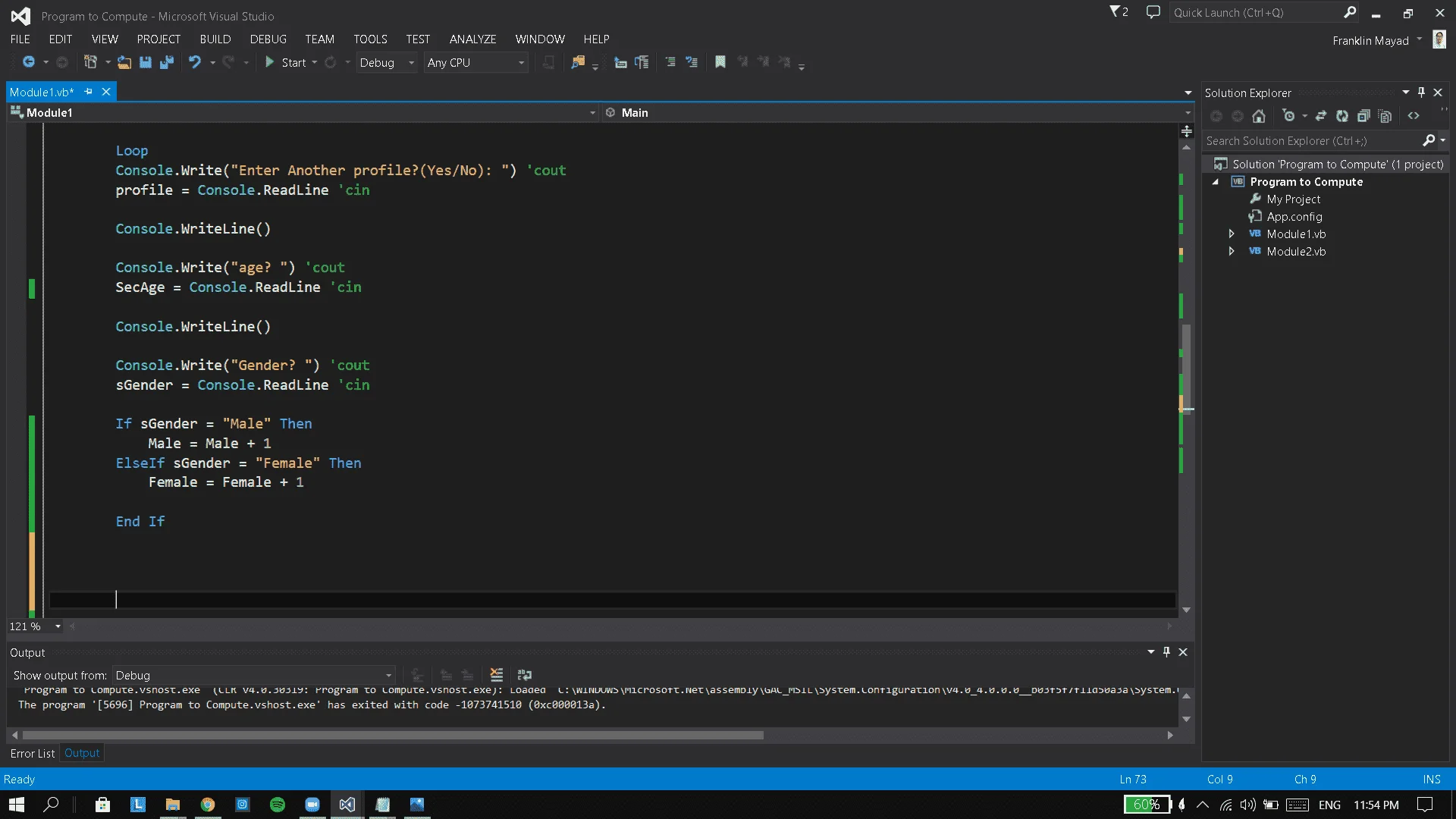Open the Debug configuration dropdown
Image resolution: width=1456 pixels, height=819 pixels.
388,63
